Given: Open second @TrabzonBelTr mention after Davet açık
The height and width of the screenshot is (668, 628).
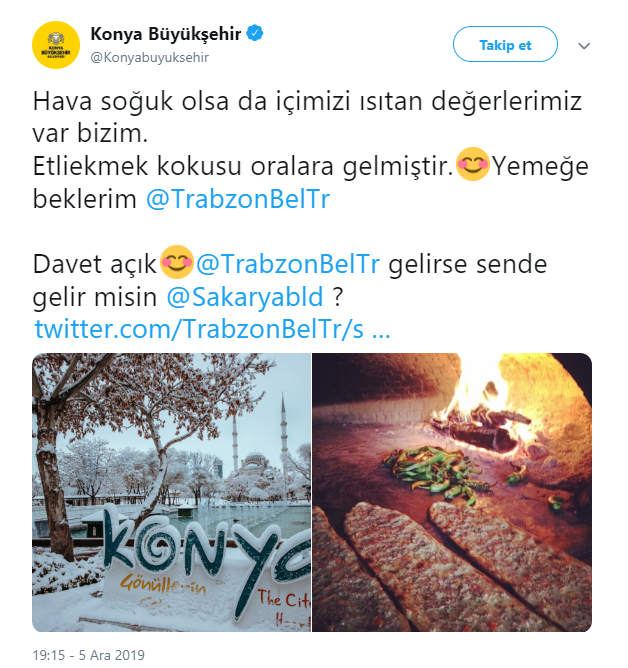Looking at the screenshot, I should point(288,264).
